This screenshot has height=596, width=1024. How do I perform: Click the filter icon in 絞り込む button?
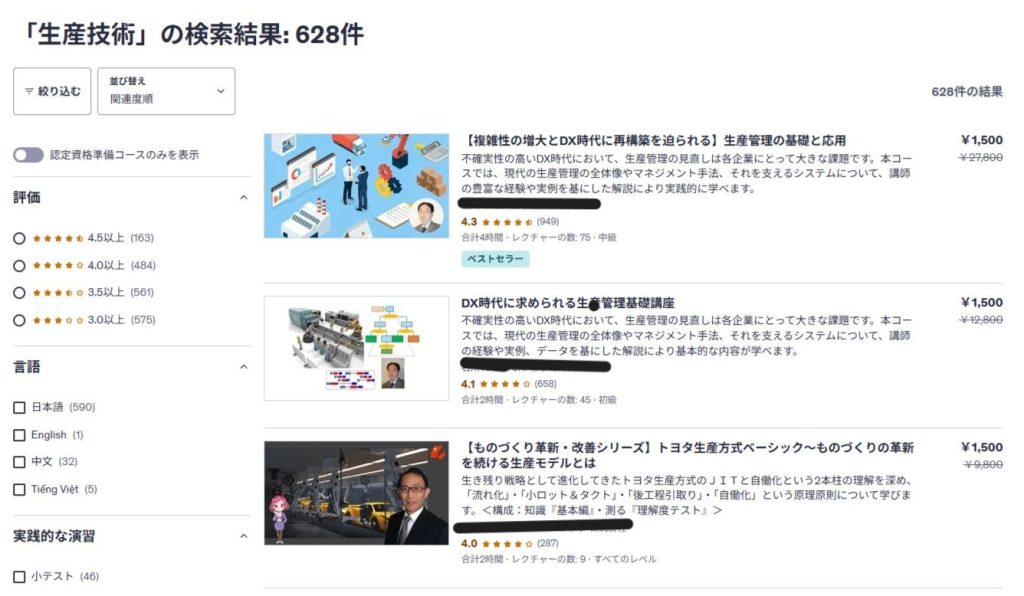point(29,91)
